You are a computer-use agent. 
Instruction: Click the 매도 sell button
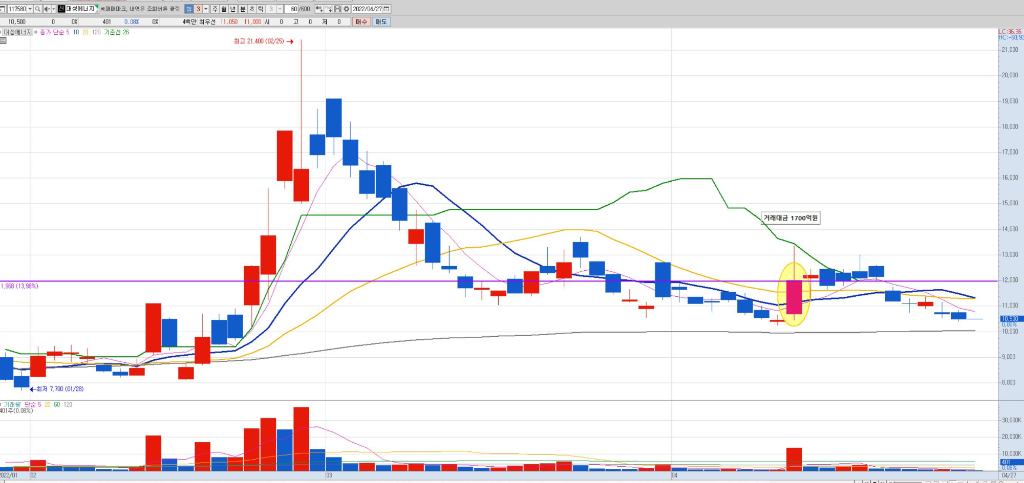point(381,22)
